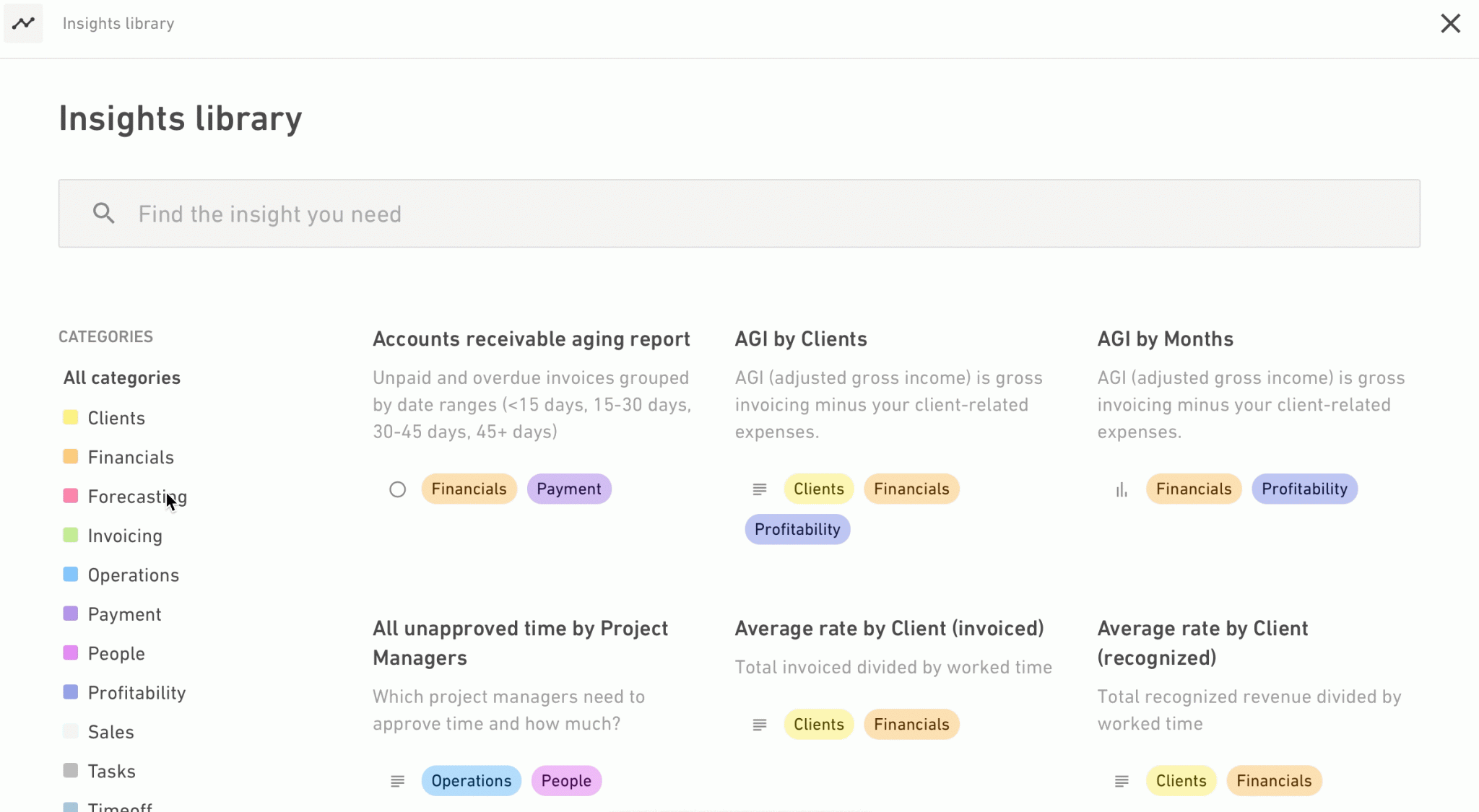1479x812 pixels.
Task: Click magenta People color swatch
Action: (71, 652)
